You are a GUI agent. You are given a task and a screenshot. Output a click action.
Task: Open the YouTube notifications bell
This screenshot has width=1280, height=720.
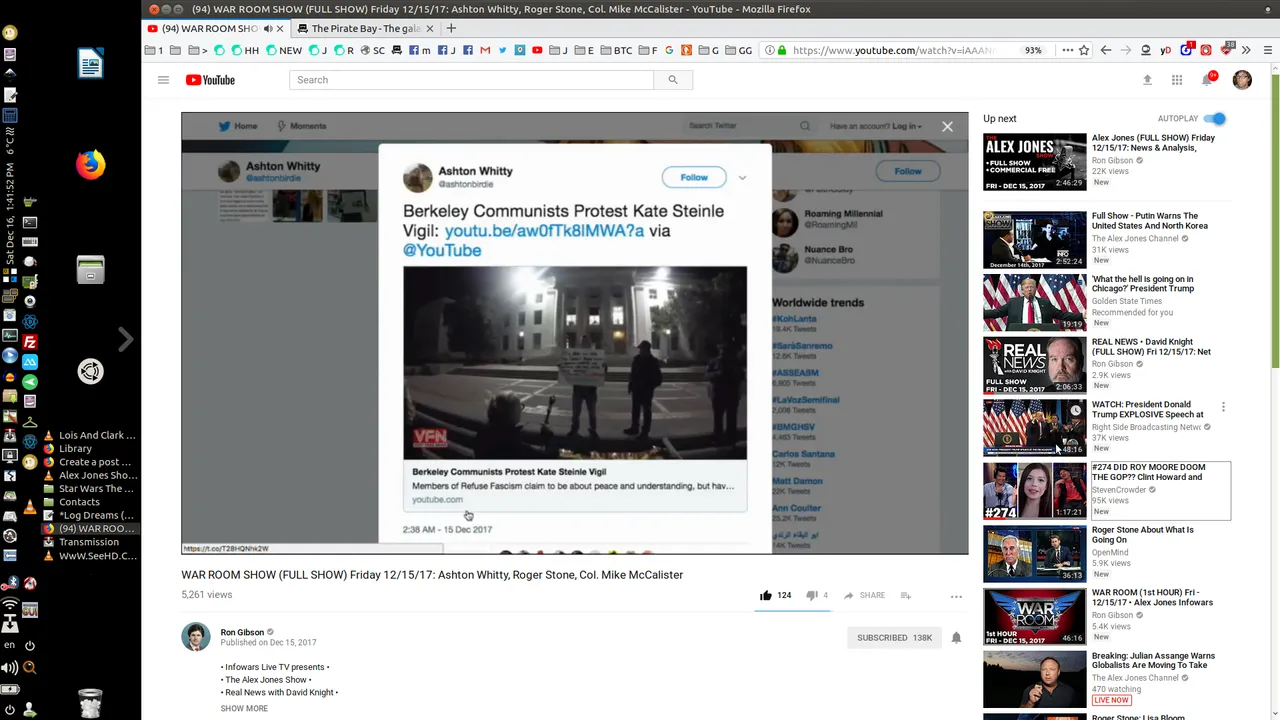1209,79
